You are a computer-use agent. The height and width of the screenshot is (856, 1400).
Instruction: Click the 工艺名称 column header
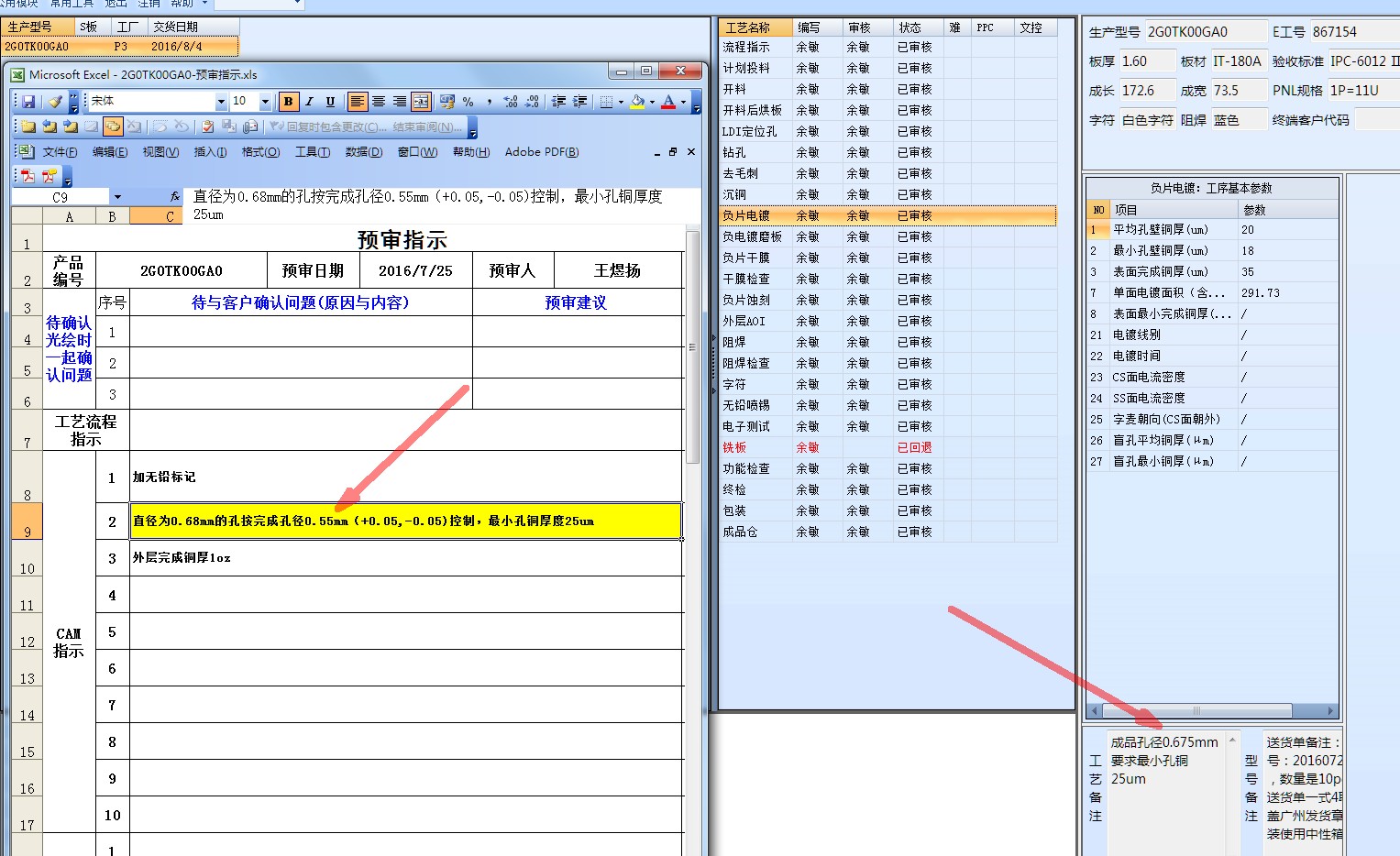point(755,27)
